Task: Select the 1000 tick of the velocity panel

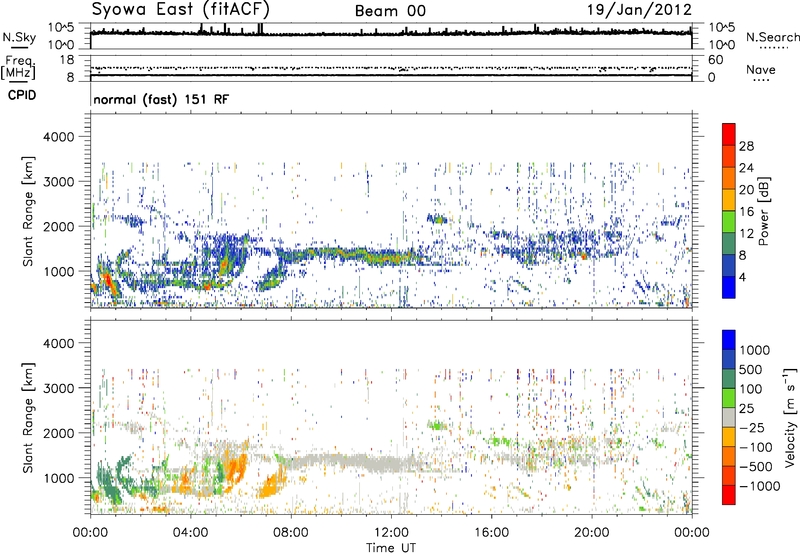Action: click(x=59, y=478)
